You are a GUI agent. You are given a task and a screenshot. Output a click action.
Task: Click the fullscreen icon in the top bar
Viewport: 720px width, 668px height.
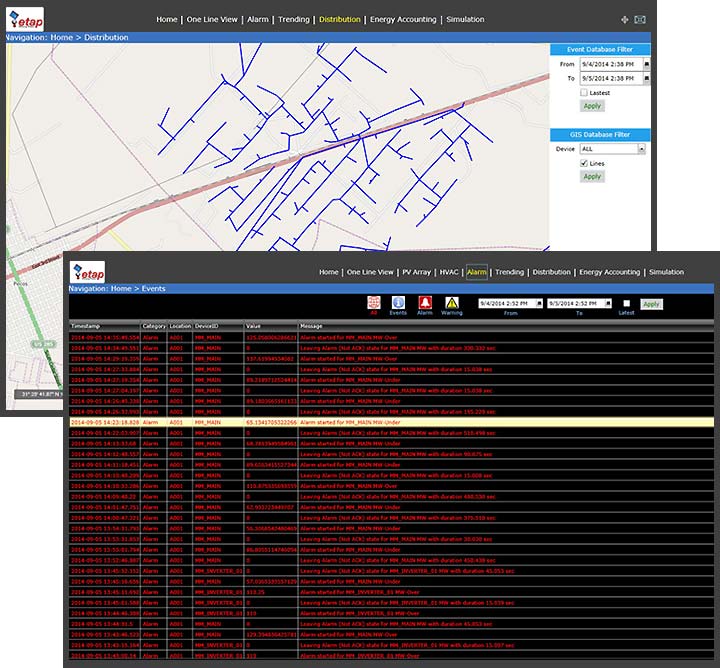pos(641,19)
